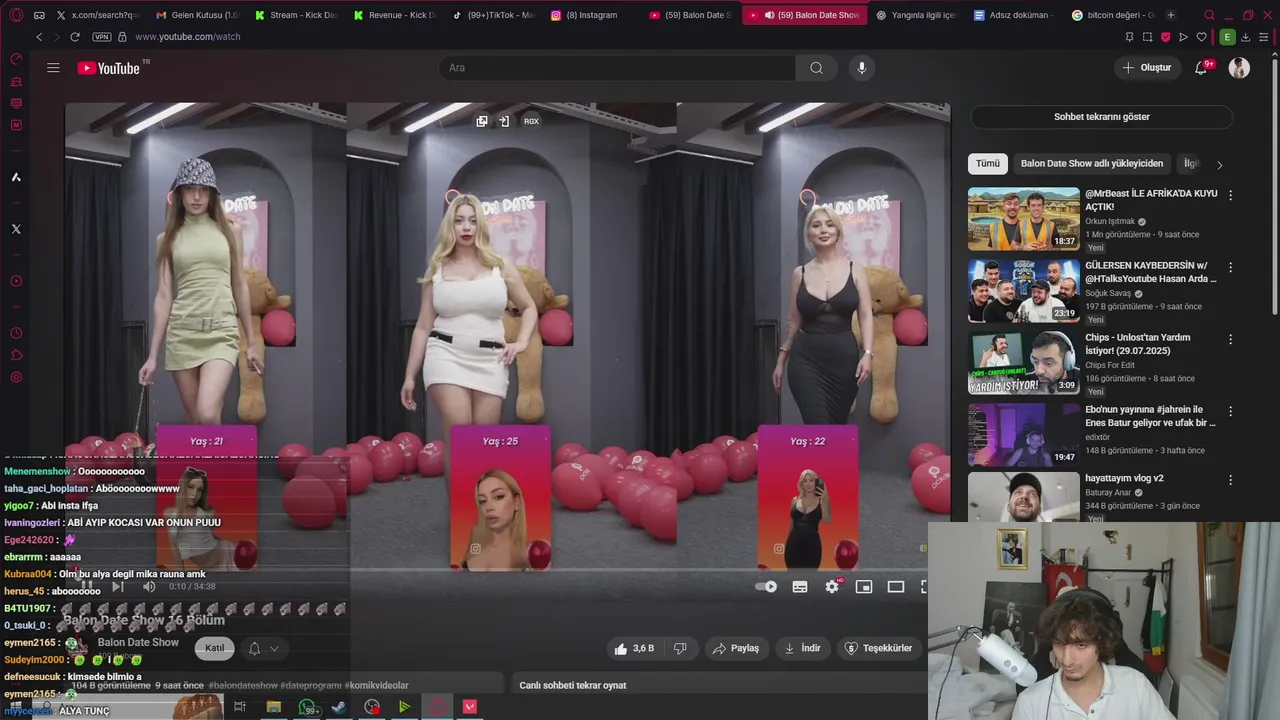This screenshot has width=1280, height=720.
Task: Go back with the browser back arrow
Action: tap(39, 37)
